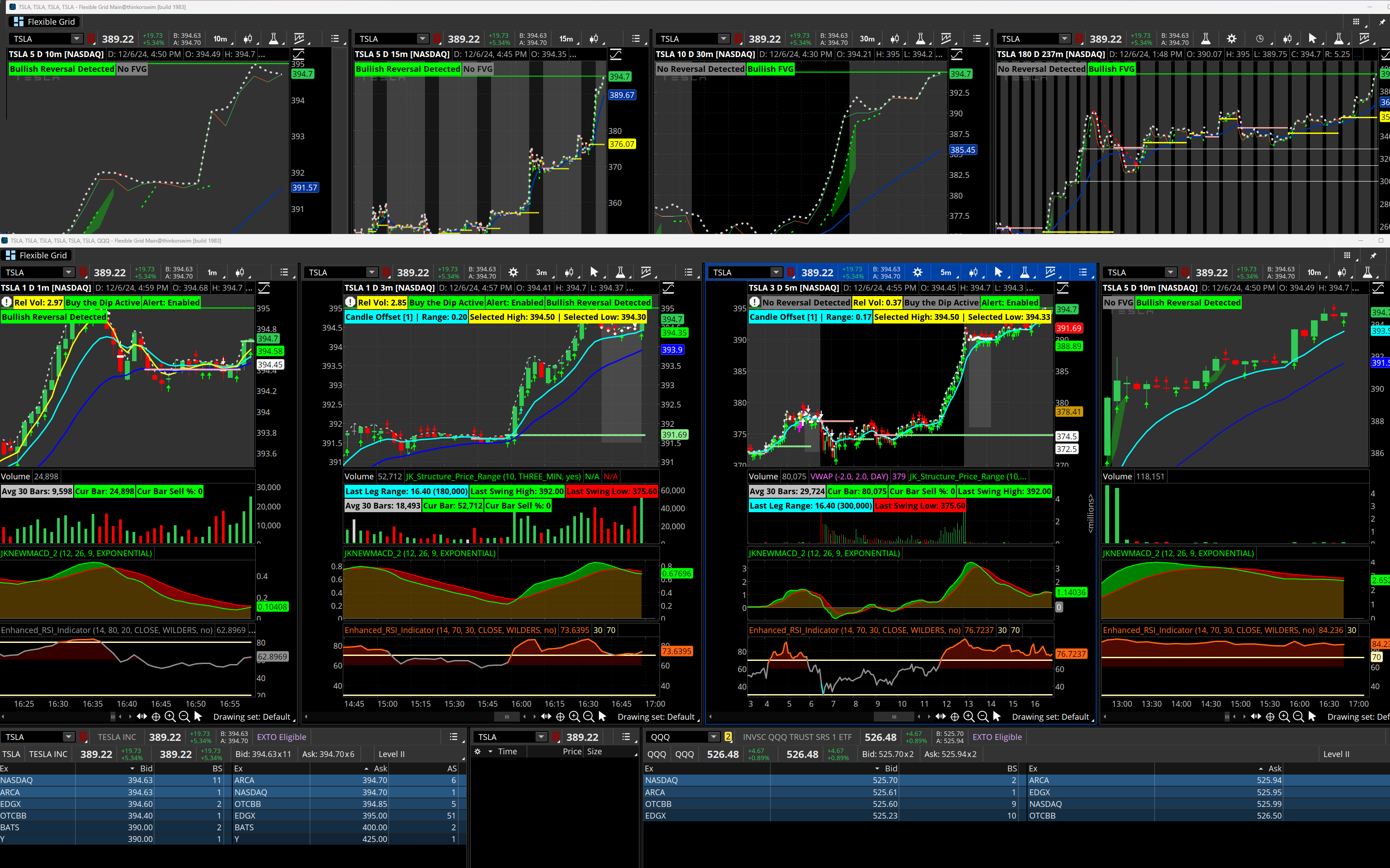Toggle price-axis scale icon on top 15m chart
The image size is (1390, 868).
pyautogui.click(x=615, y=54)
